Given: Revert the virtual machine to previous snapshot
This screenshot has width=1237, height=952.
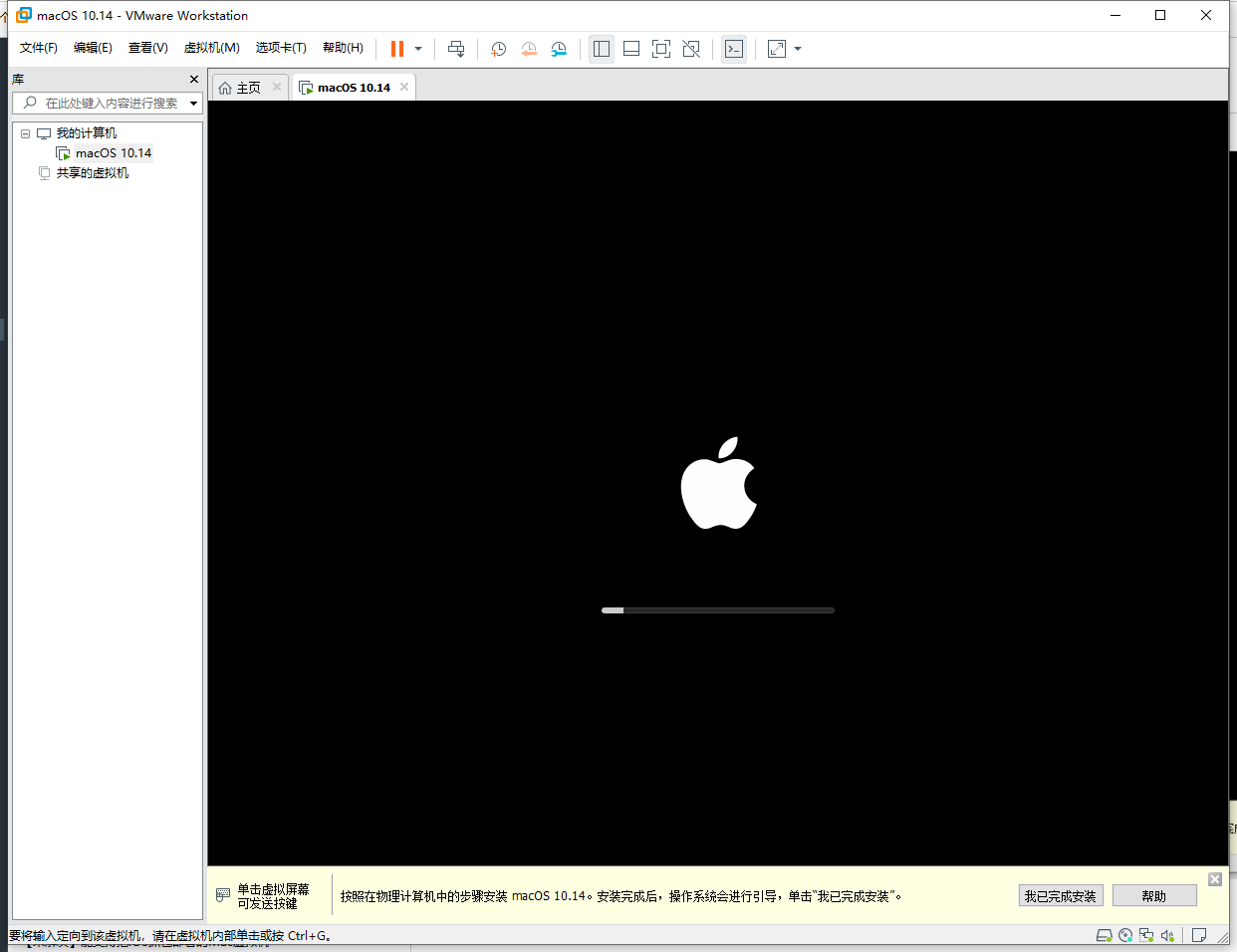Looking at the screenshot, I should (x=529, y=49).
